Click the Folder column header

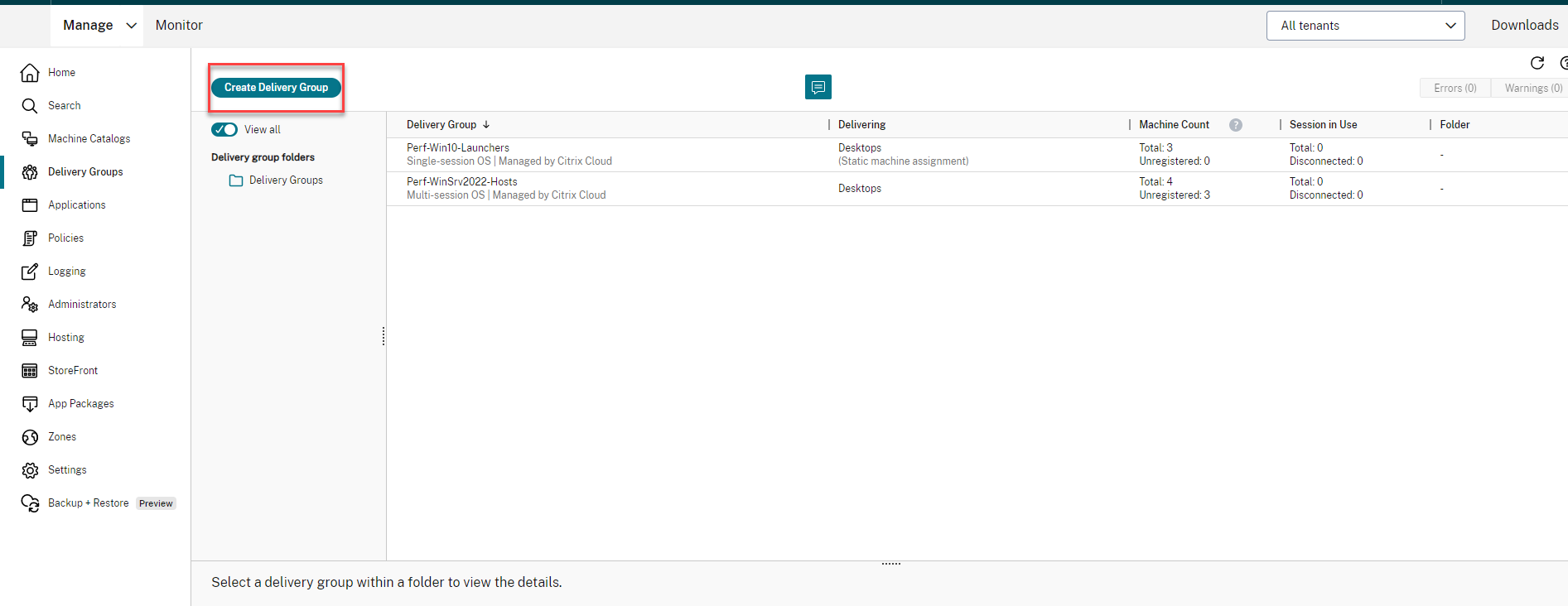[1455, 125]
